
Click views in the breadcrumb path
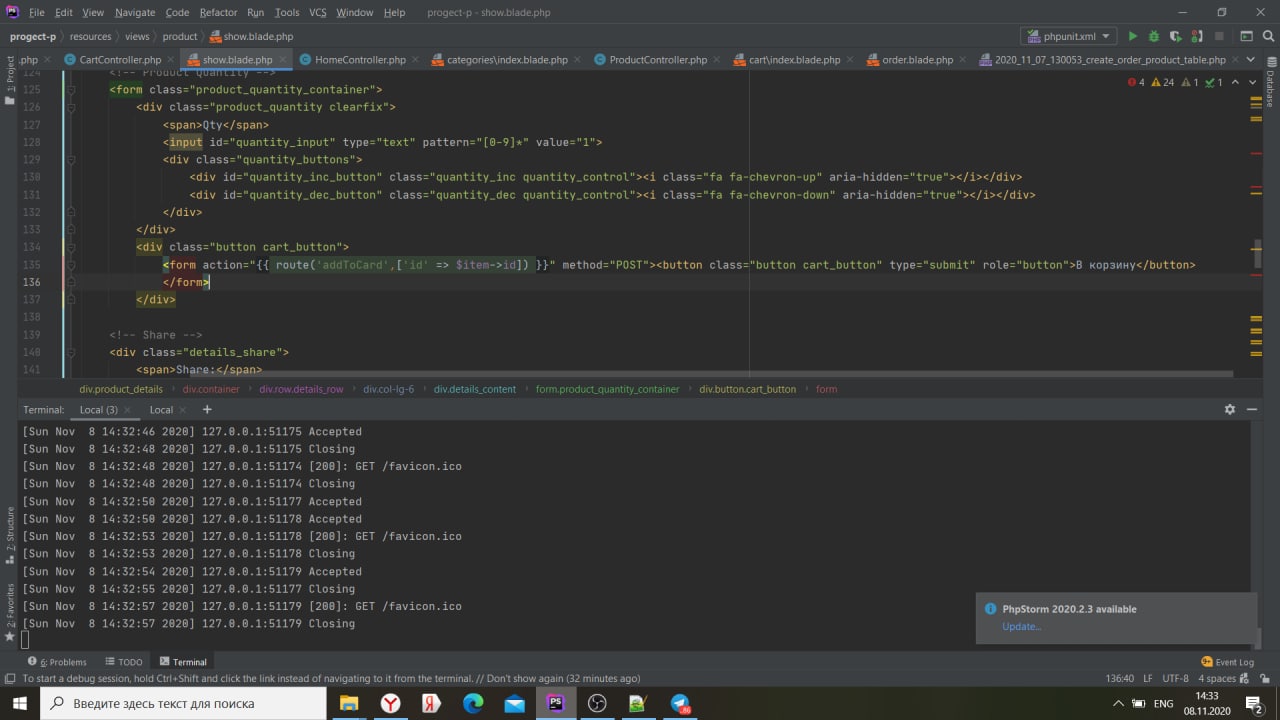(137, 36)
